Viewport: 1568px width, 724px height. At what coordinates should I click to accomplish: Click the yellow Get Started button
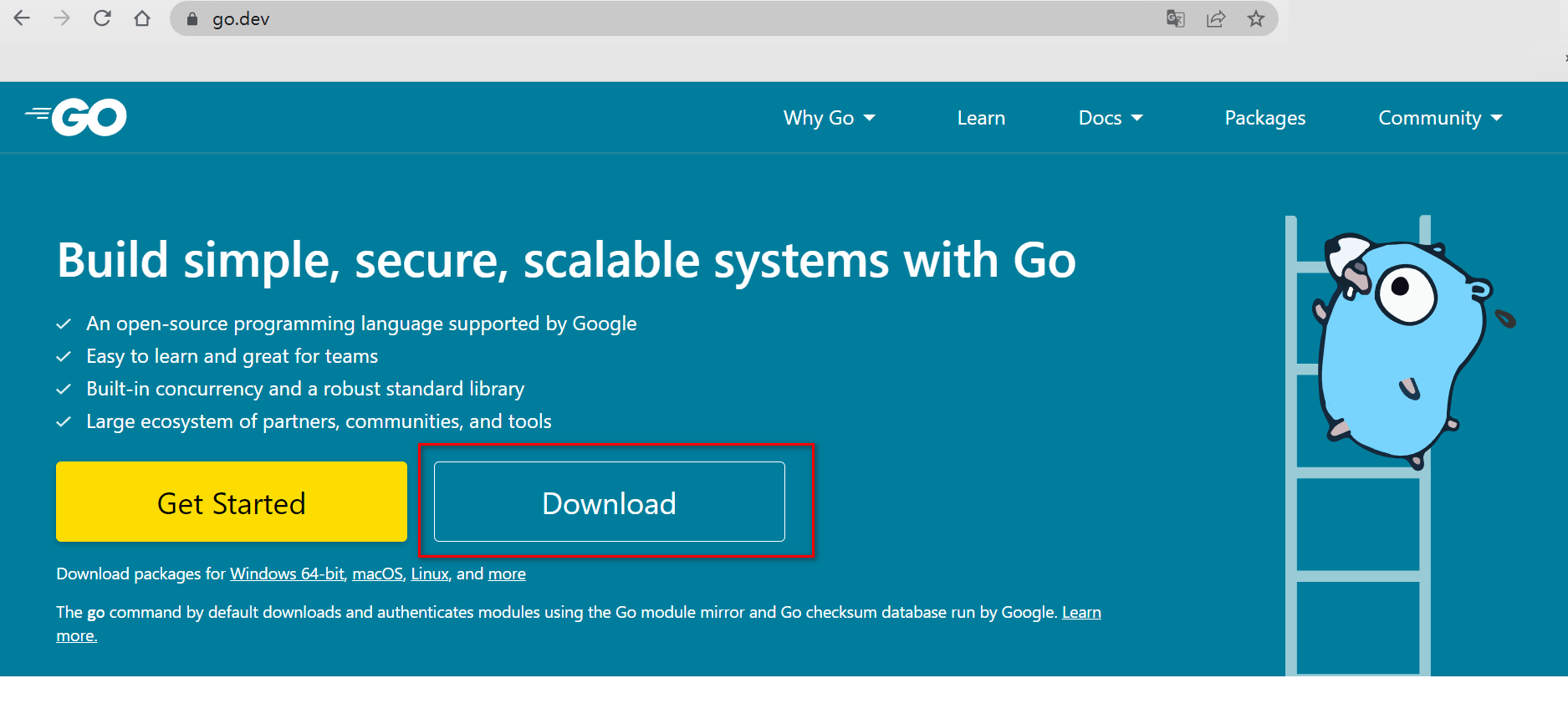232,502
